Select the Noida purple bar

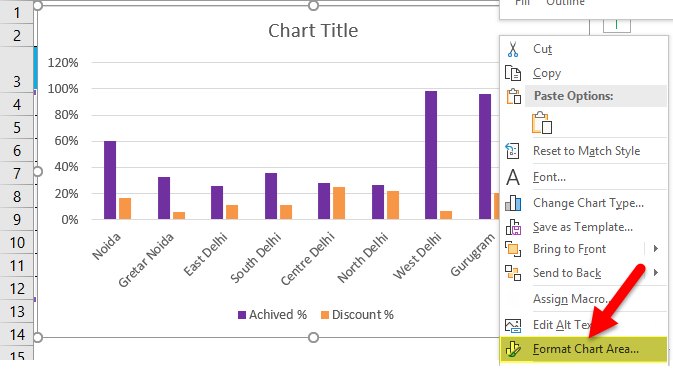110,180
